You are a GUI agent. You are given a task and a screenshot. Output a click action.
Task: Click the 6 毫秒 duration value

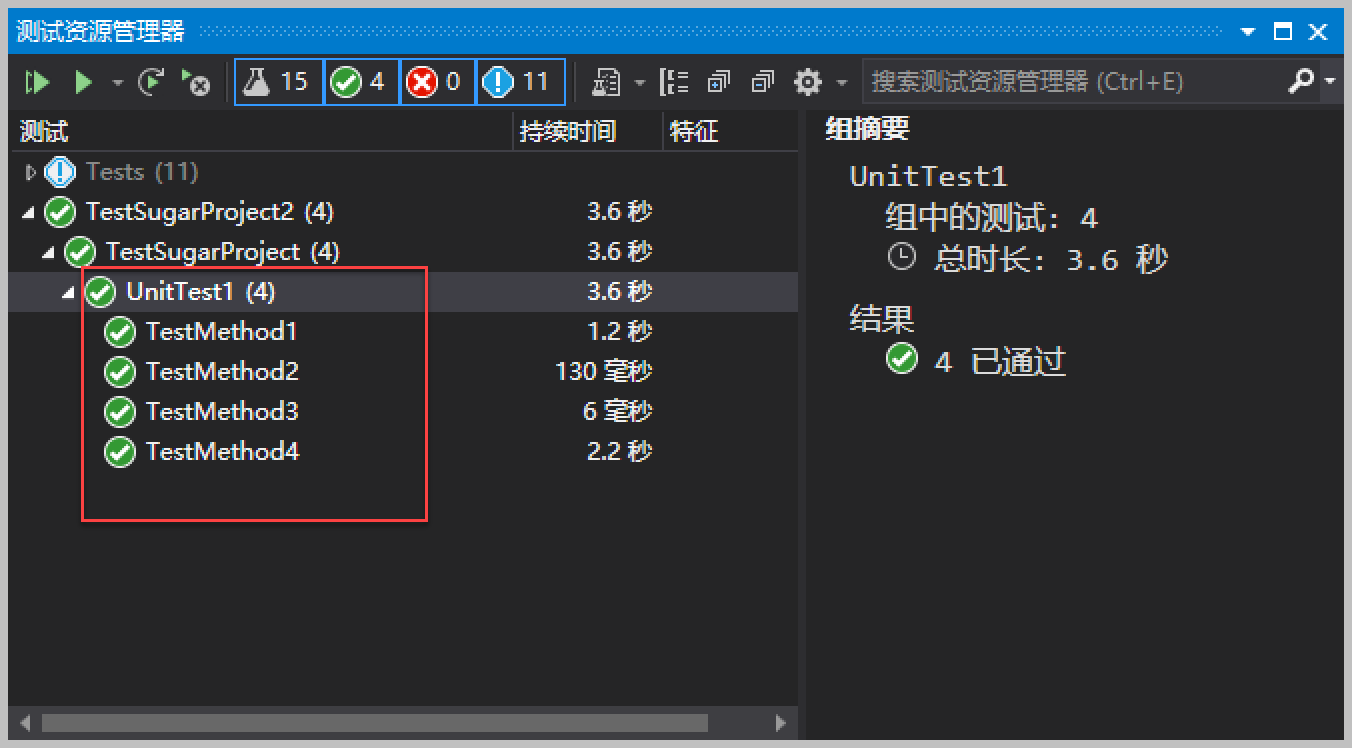[x=618, y=411]
